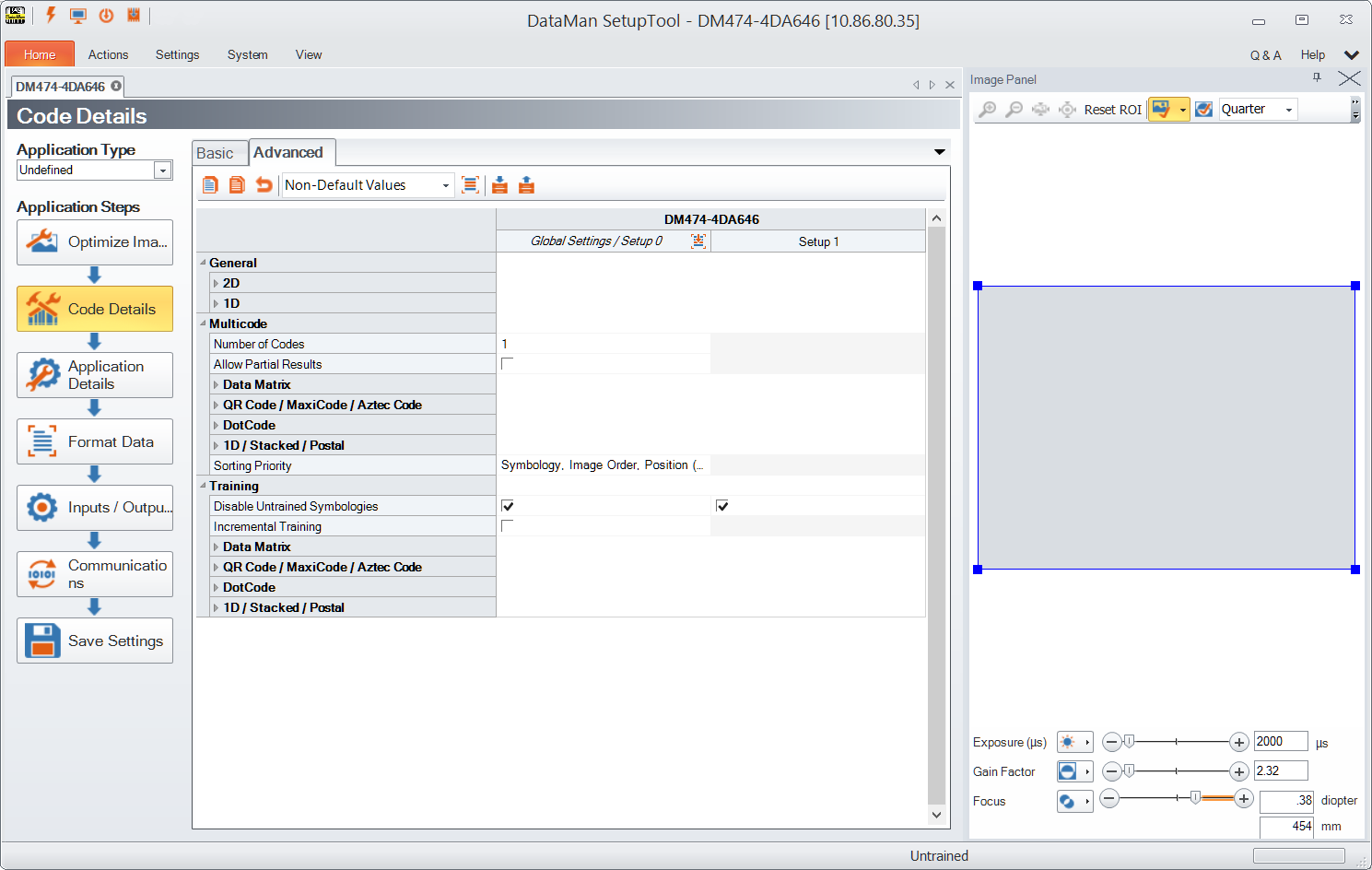Image resolution: width=1372 pixels, height=870 pixels.
Task: Toggle Incremental Training checkbox
Action: pos(507,526)
